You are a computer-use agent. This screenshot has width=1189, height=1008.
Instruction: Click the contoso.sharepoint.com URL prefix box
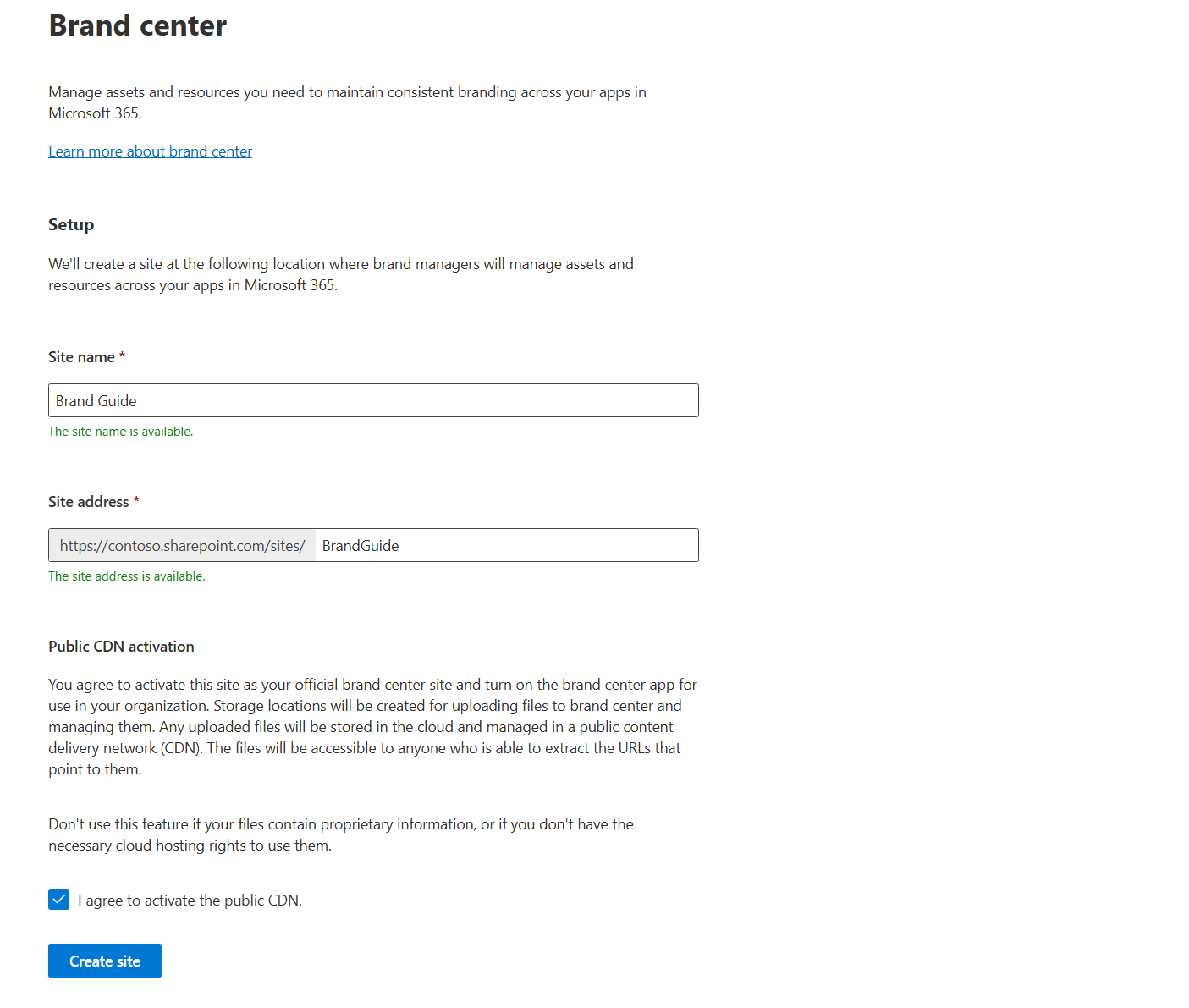click(182, 546)
